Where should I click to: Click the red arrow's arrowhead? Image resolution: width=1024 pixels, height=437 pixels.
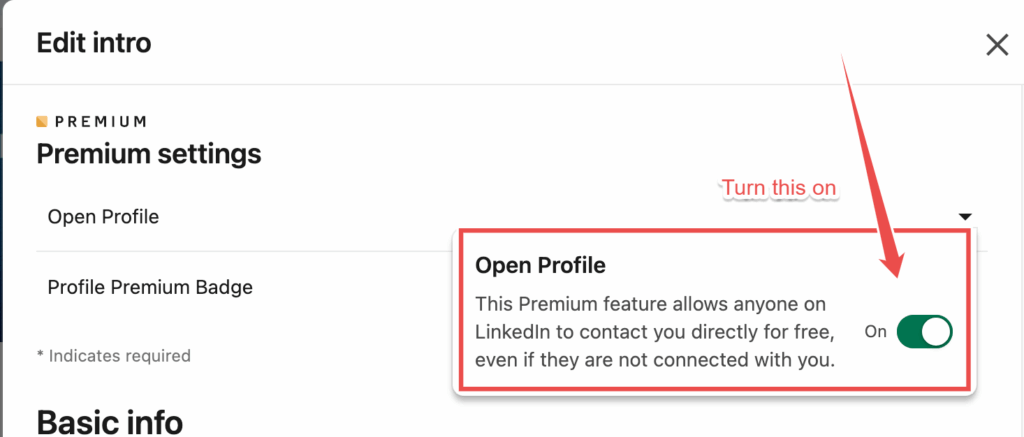tap(895, 264)
